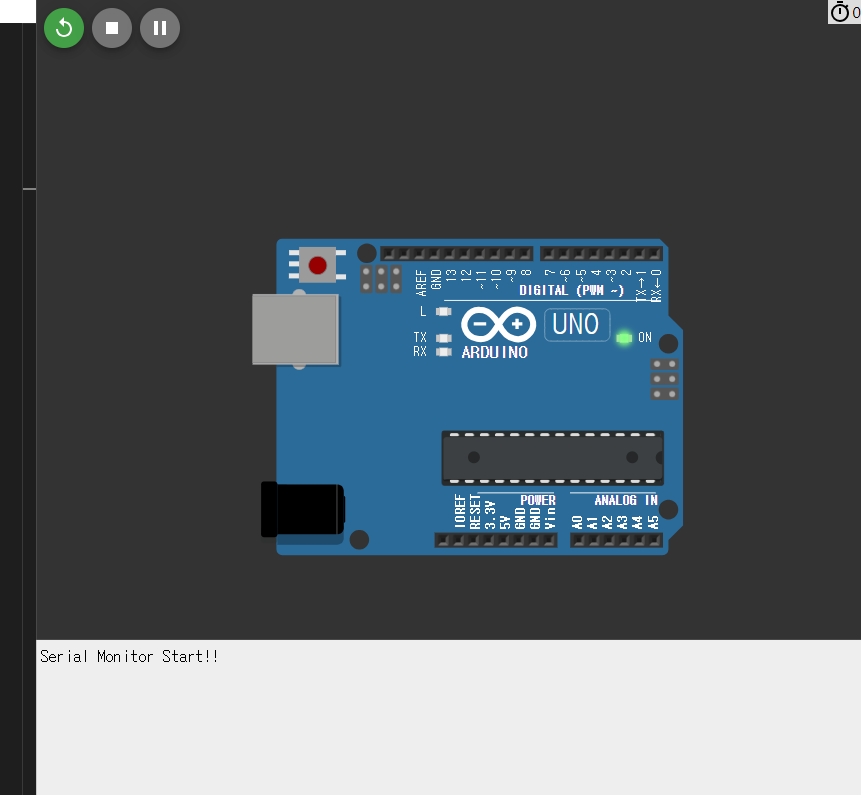
Task: Pause the simulation
Action: 160,28
